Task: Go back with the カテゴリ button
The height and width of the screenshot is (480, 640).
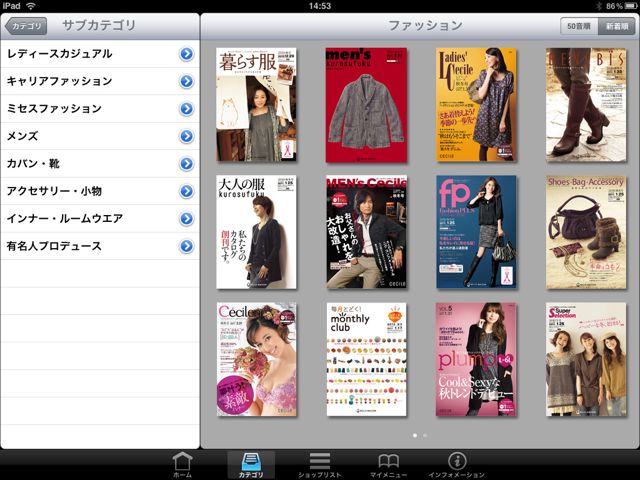Action: [26, 26]
